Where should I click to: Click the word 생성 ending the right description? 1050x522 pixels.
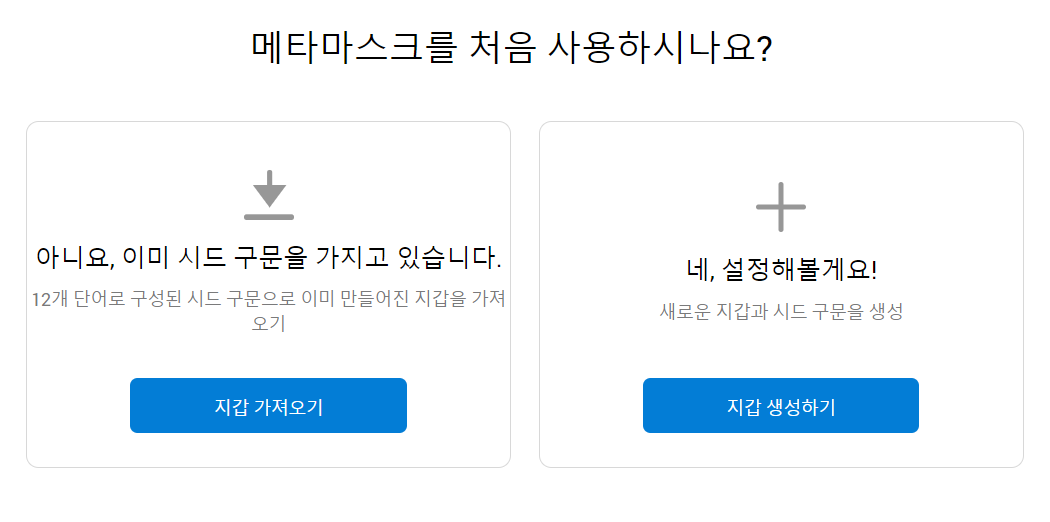[888, 311]
